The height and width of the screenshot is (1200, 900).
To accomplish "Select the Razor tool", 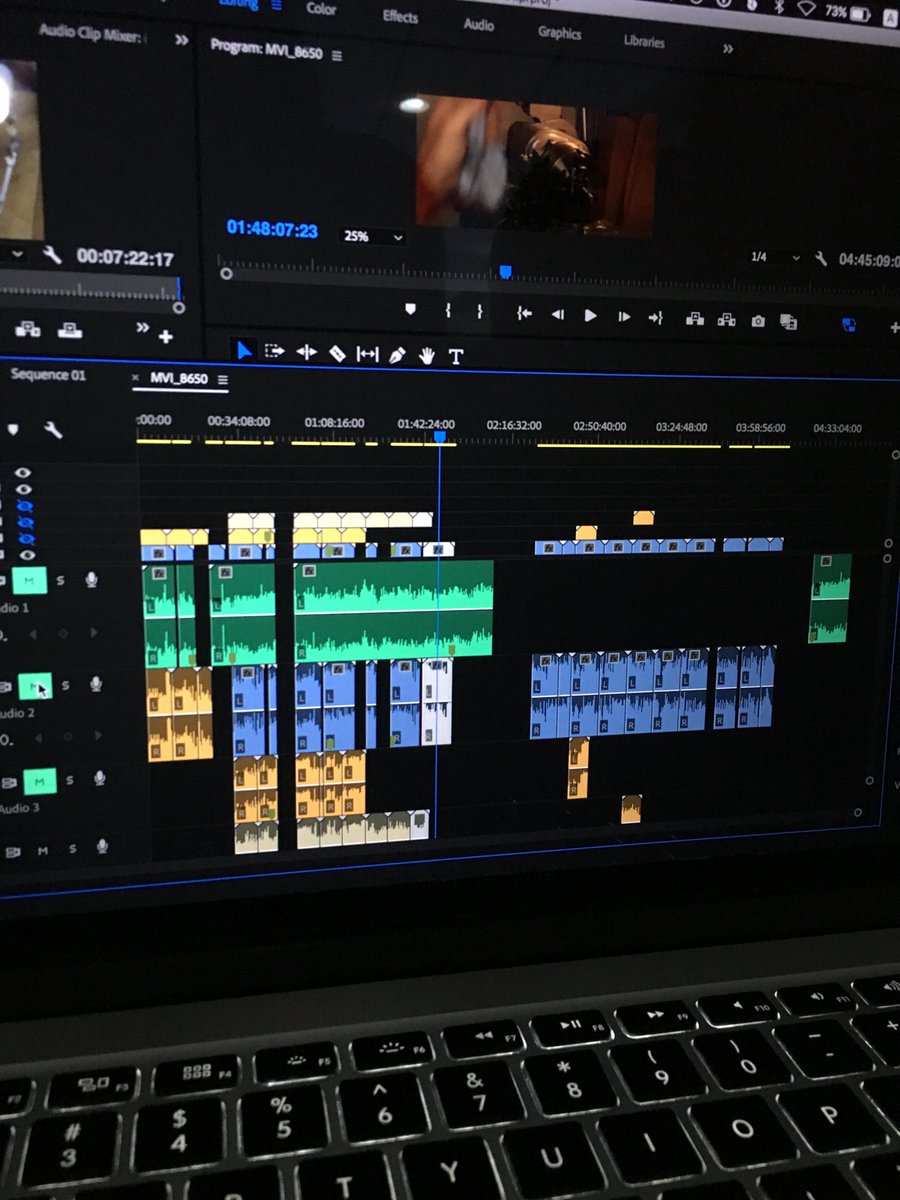I will click(x=337, y=353).
